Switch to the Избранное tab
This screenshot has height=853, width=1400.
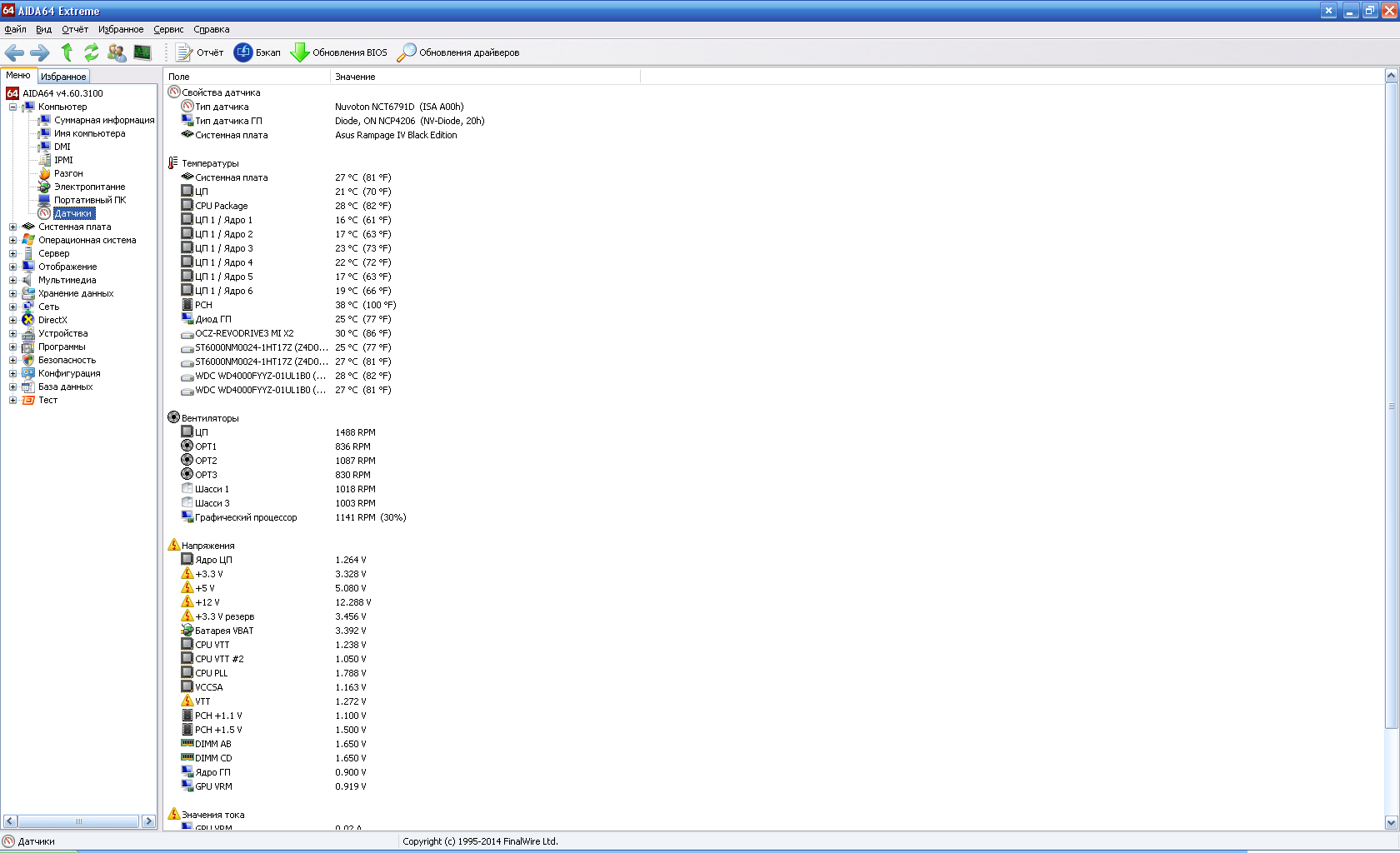(x=63, y=77)
